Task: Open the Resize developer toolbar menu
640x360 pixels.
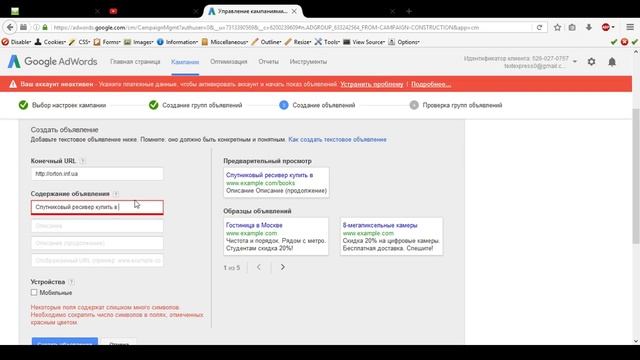Action: (298, 42)
